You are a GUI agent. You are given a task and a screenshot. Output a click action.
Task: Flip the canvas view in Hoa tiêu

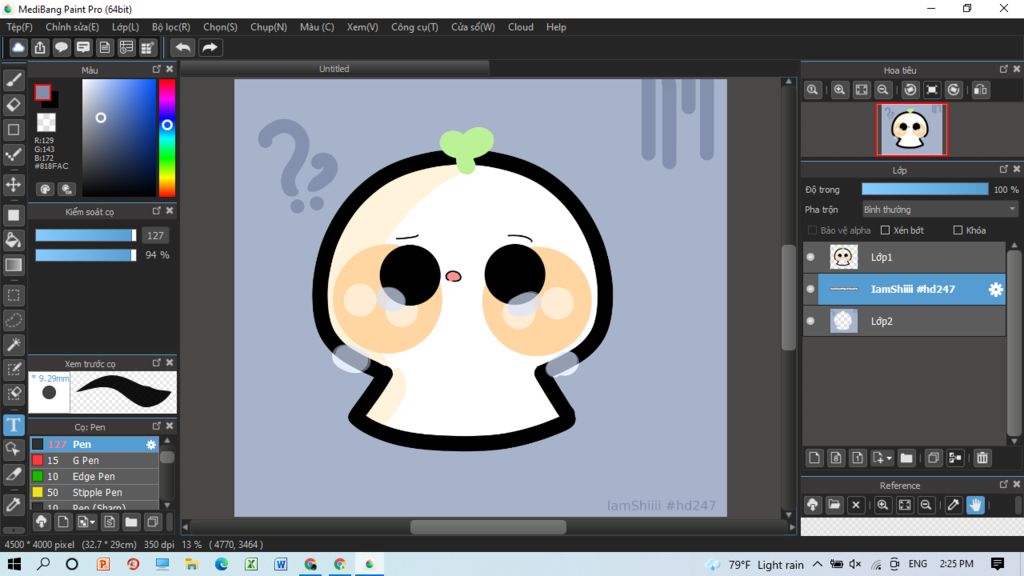(x=980, y=90)
